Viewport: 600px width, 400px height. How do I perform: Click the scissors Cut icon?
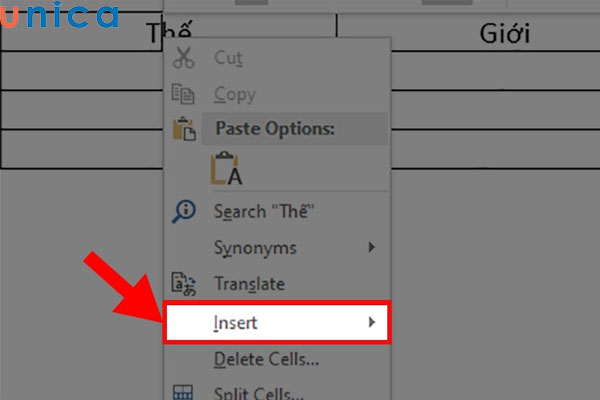(183, 57)
